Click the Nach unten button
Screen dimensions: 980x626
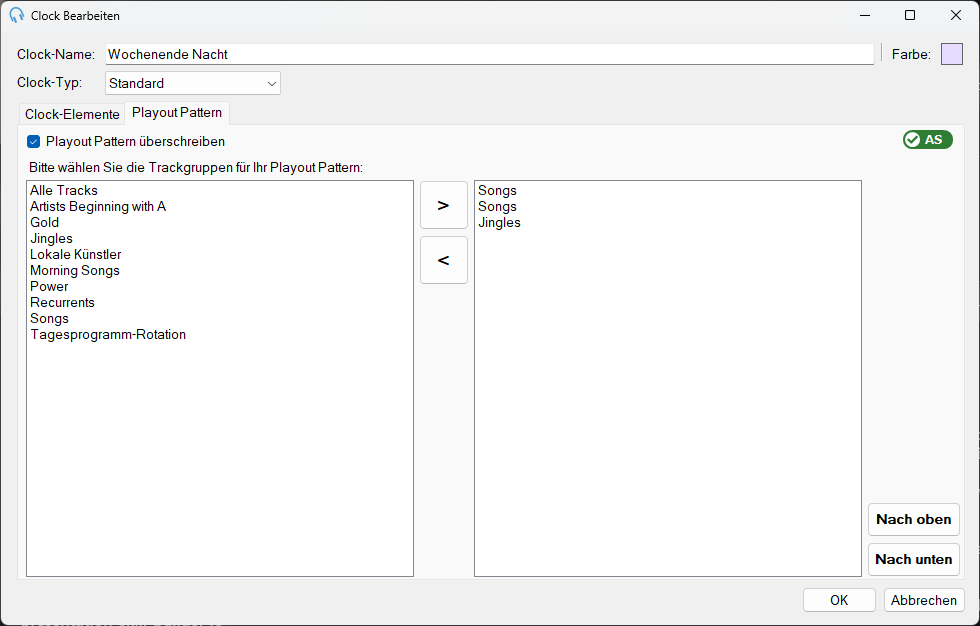pos(913,559)
